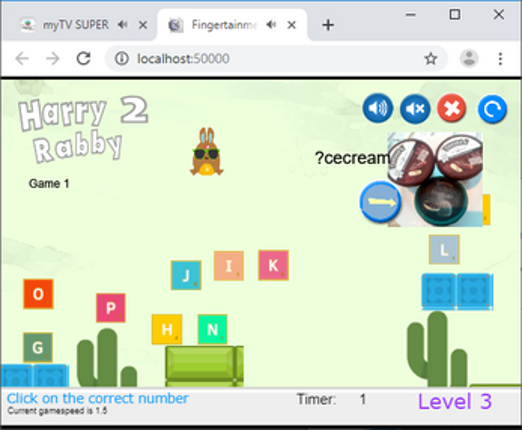Viewport: 522px width, 430px height.
Task: Open the Chrome profile avatar
Action: (469, 58)
